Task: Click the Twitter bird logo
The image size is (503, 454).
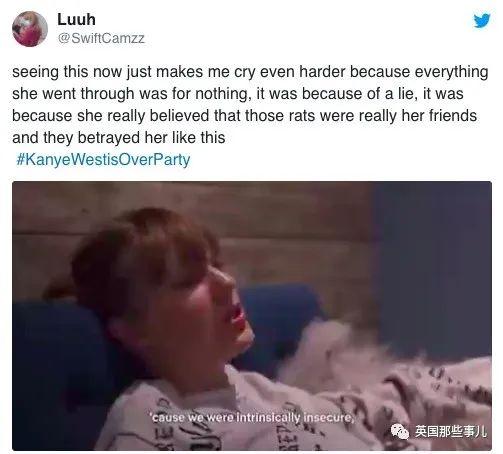Action: (x=482, y=20)
